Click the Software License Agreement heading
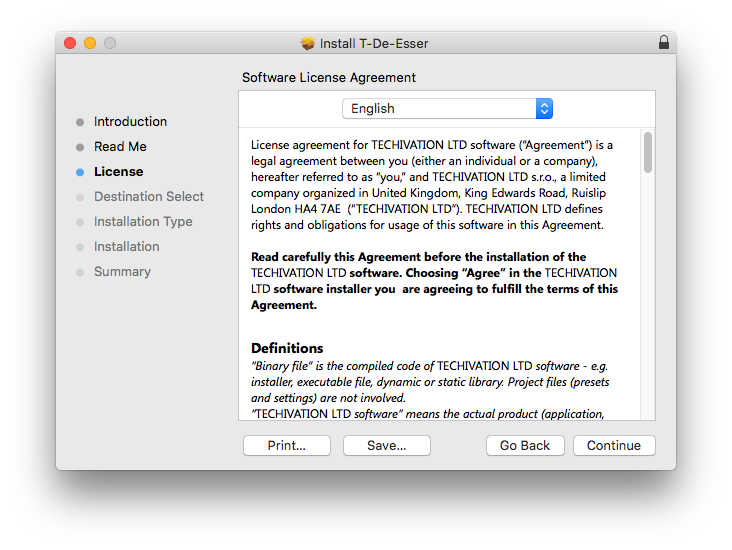The image size is (732, 550). (x=329, y=78)
